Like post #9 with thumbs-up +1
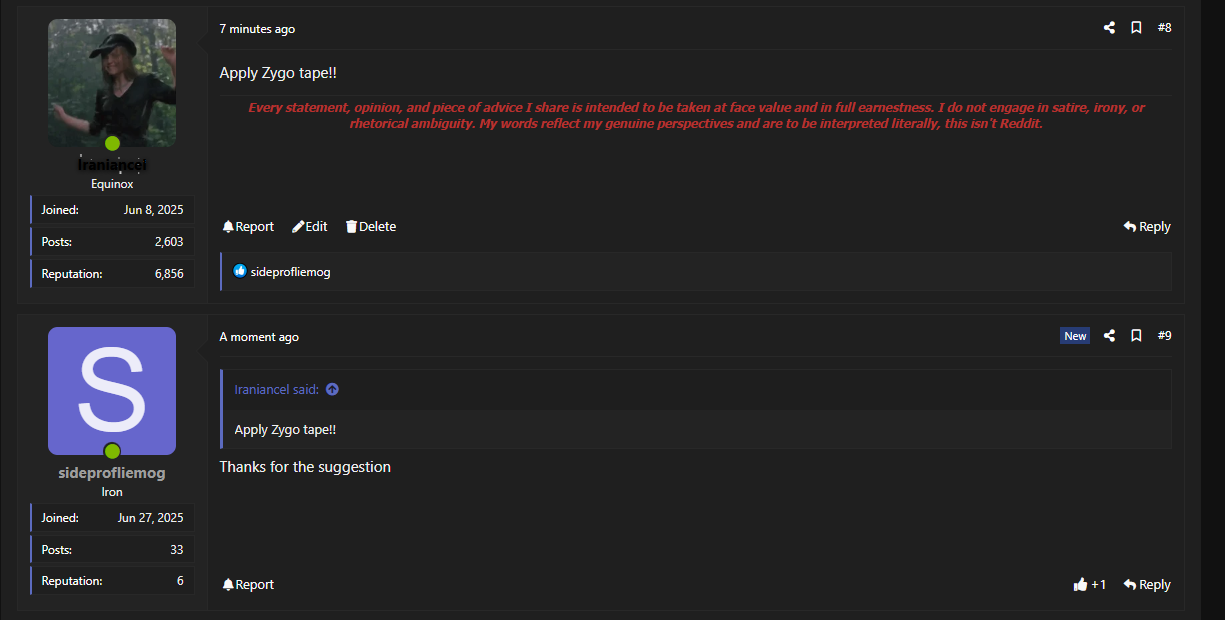 (1089, 584)
